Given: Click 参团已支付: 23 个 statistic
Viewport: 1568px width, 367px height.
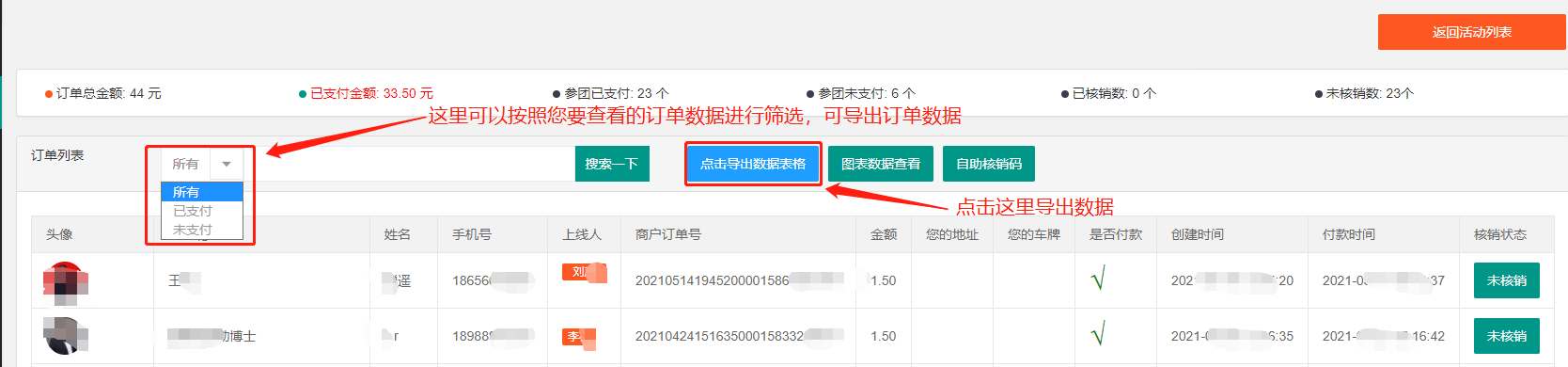Looking at the screenshot, I should [611, 93].
